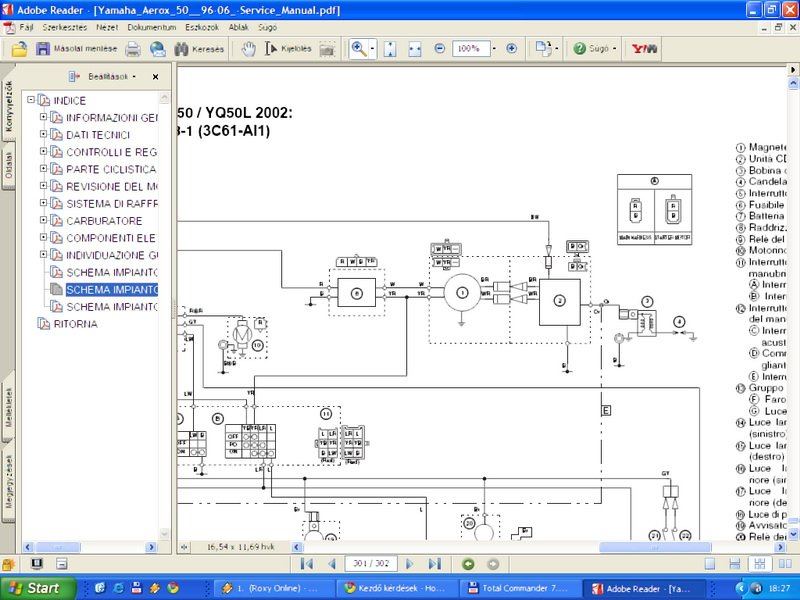Select the COMPONENTI ELE bookmark
Image resolution: width=800 pixels, height=600 pixels.
pyautogui.click(x=111, y=238)
